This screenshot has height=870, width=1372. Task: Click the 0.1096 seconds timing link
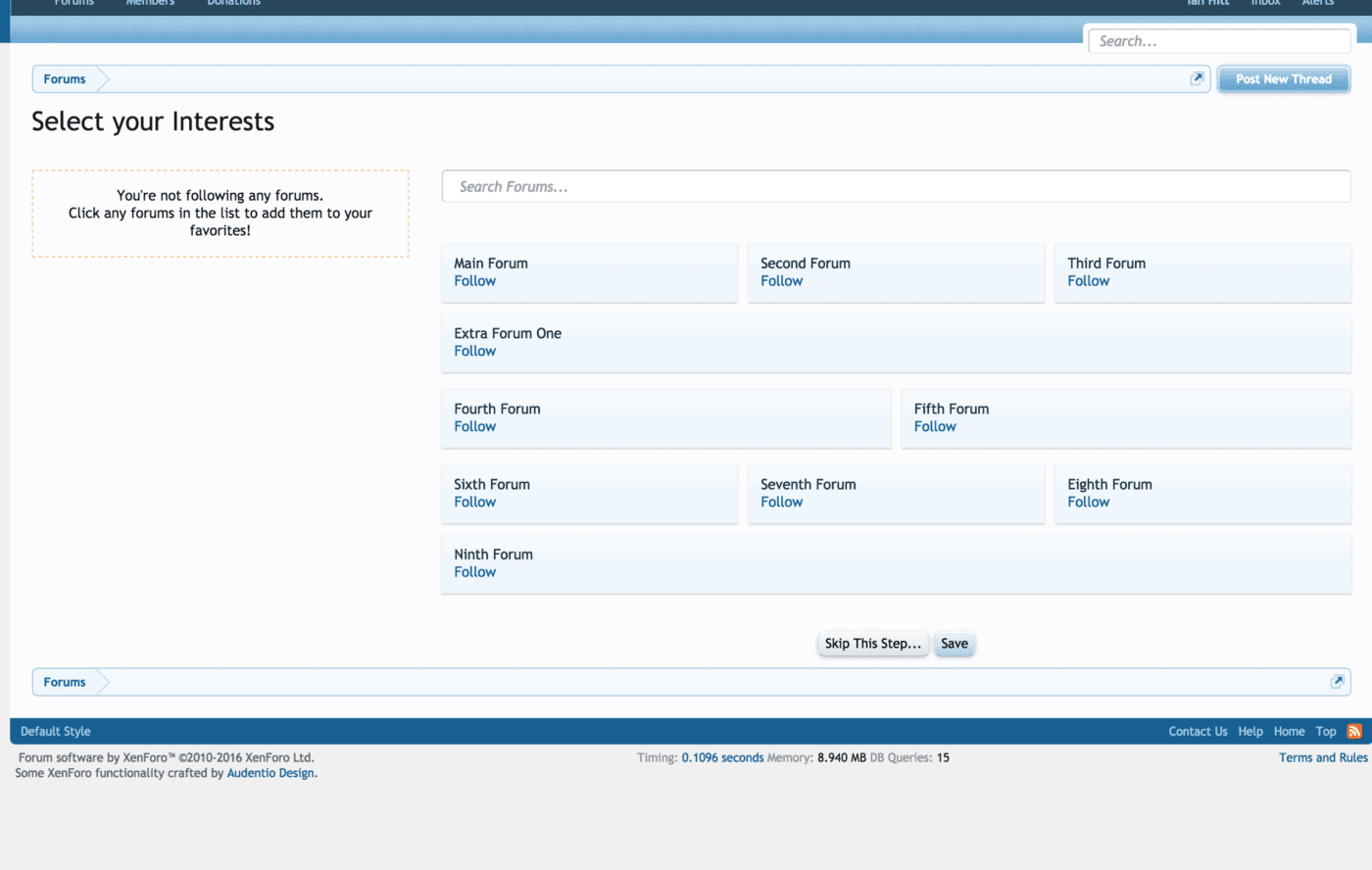tap(722, 758)
